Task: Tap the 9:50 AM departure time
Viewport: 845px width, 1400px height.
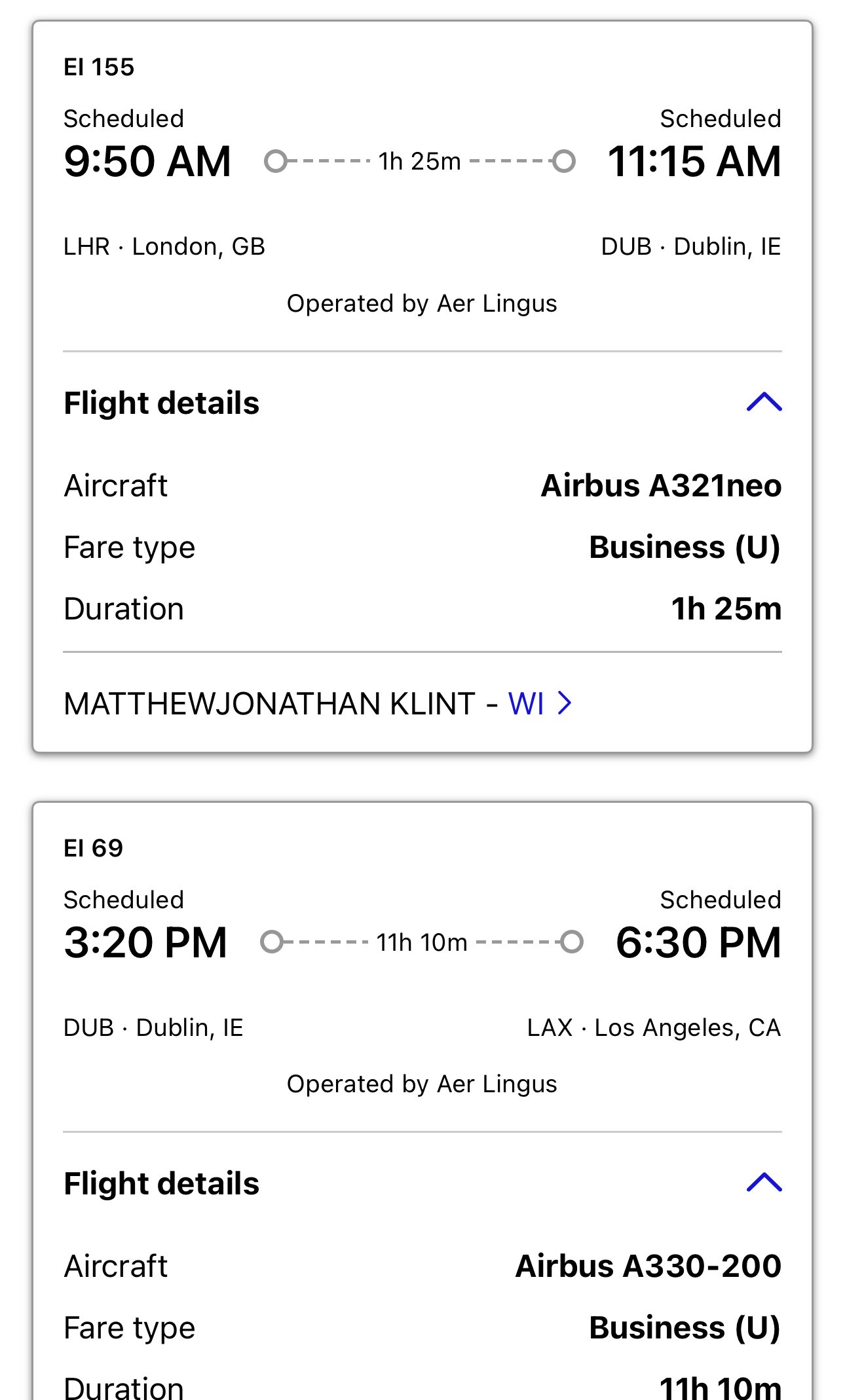Action: pos(147,161)
